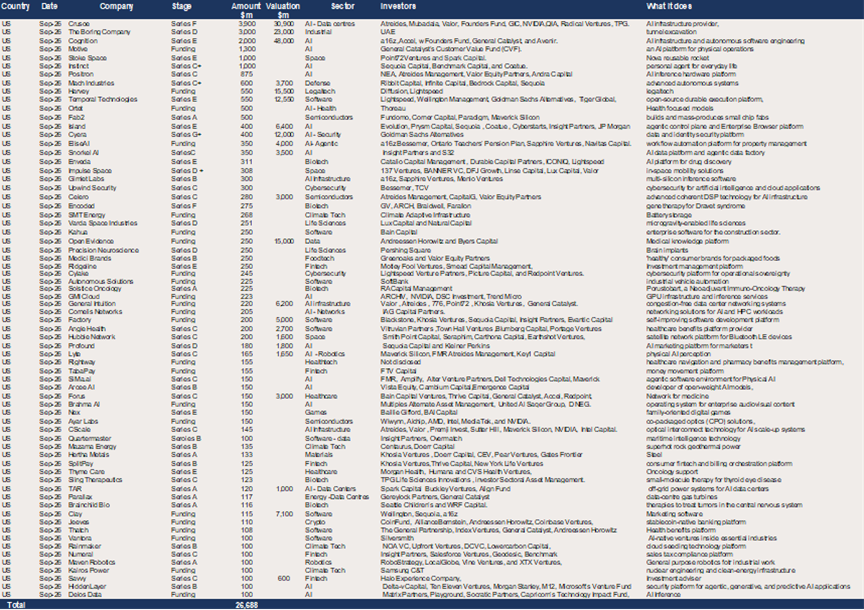Screen dimensions: 864x610
Task: Click the Delos Data company cell
Action: (85, 595)
